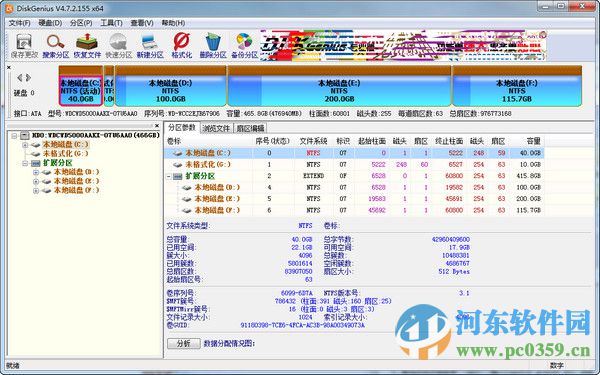The height and width of the screenshot is (375, 600).
Task: Open the Disk (硬盘) menu
Action: [50, 23]
